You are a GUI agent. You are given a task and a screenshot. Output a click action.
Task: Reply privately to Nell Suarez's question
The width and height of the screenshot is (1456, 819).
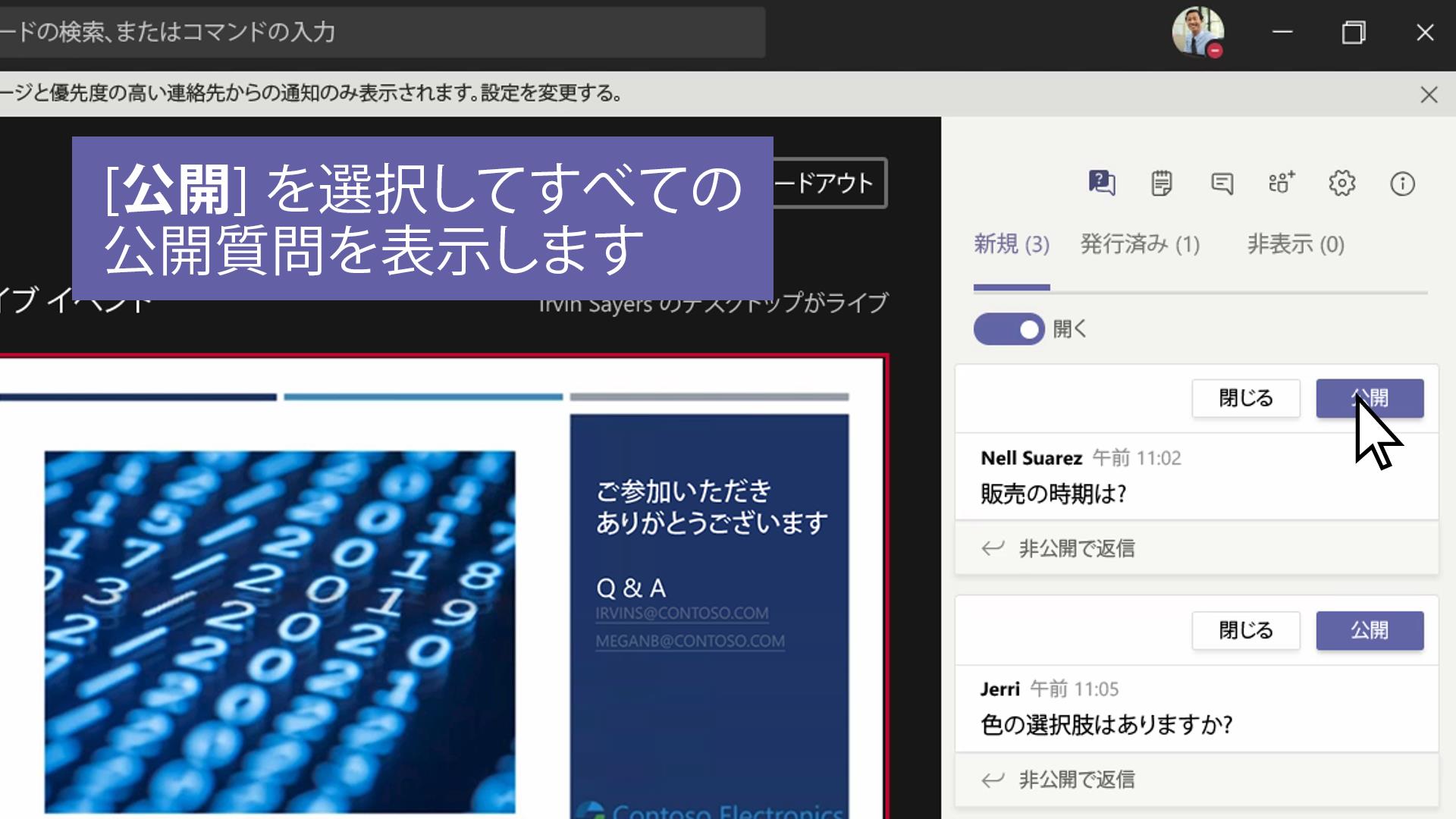pyautogui.click(x=1076, y=548)
